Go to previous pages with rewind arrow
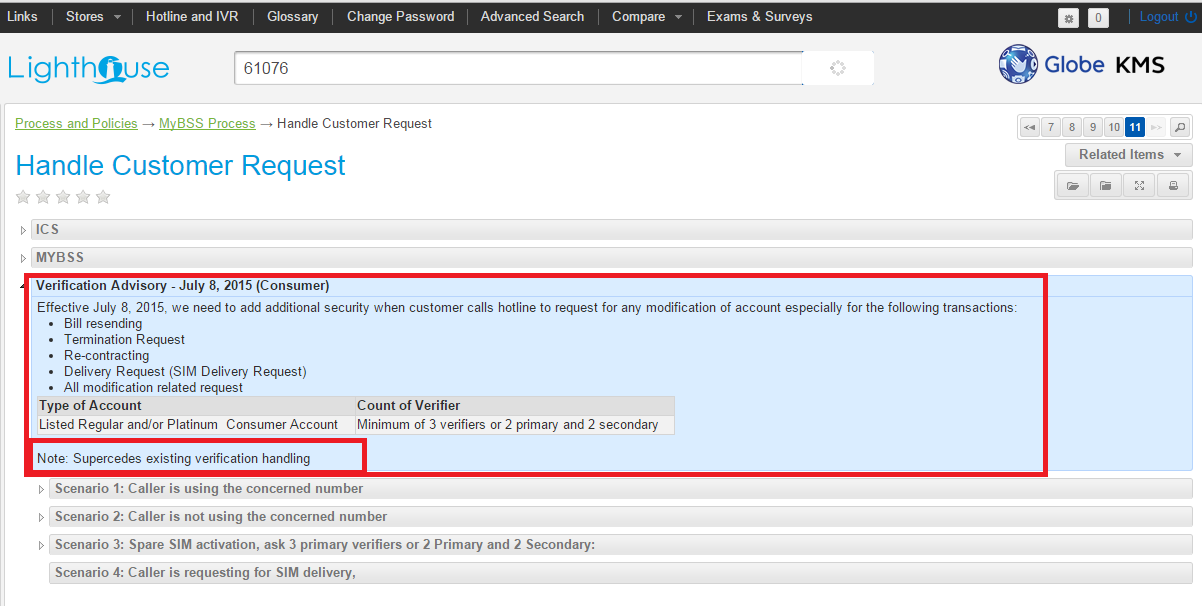1202x606 pixels. (1029, 127)
